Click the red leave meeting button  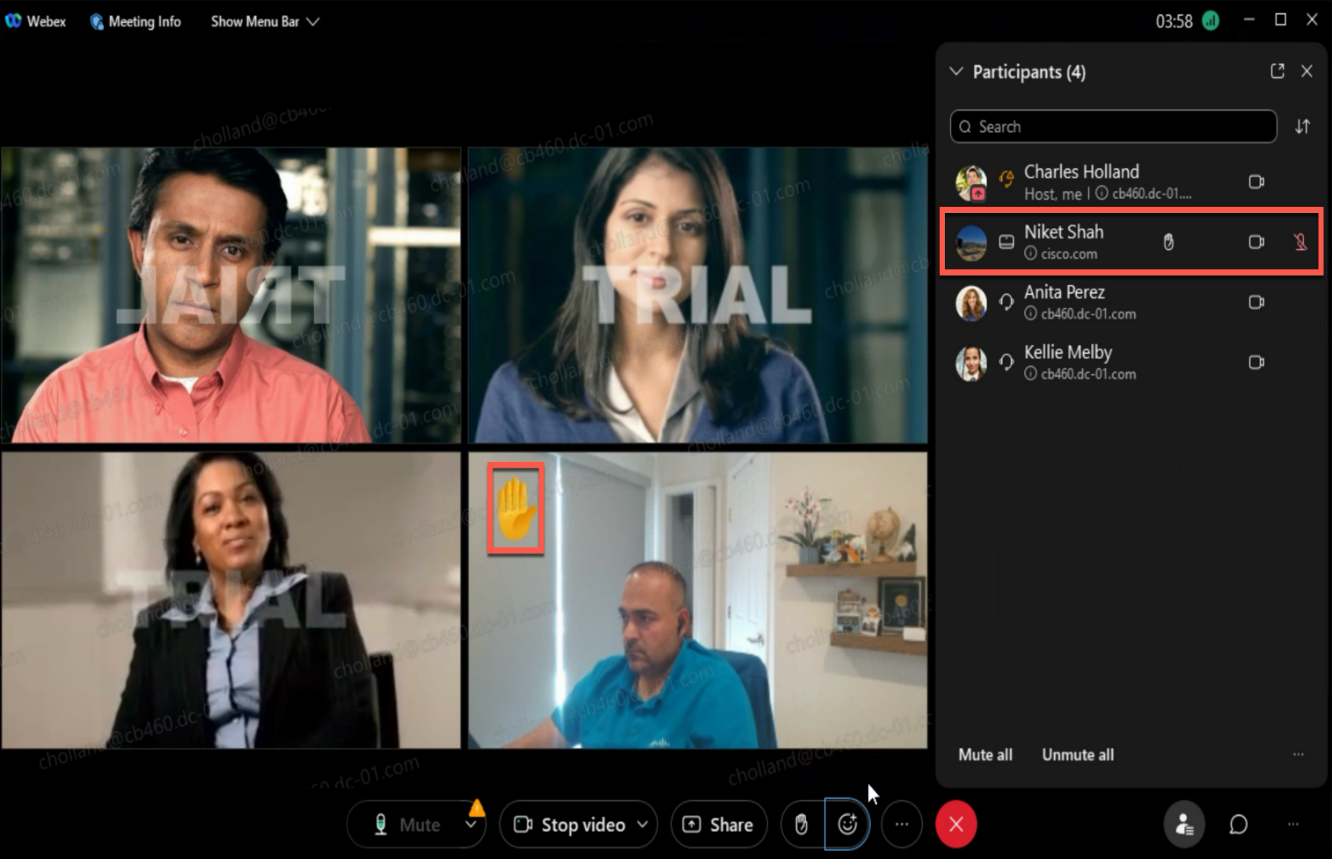[956, 825]
